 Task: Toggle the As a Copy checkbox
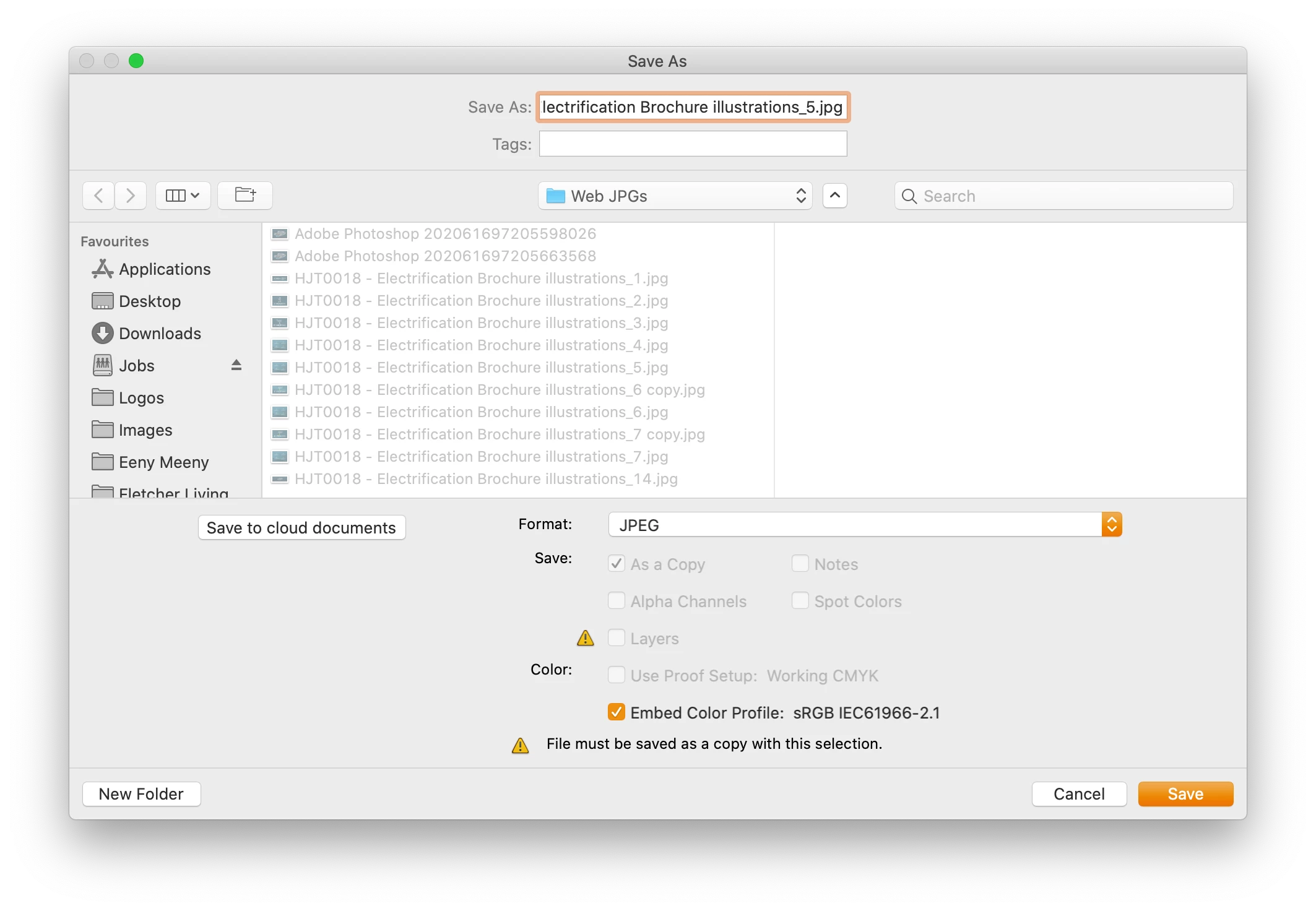617,564
